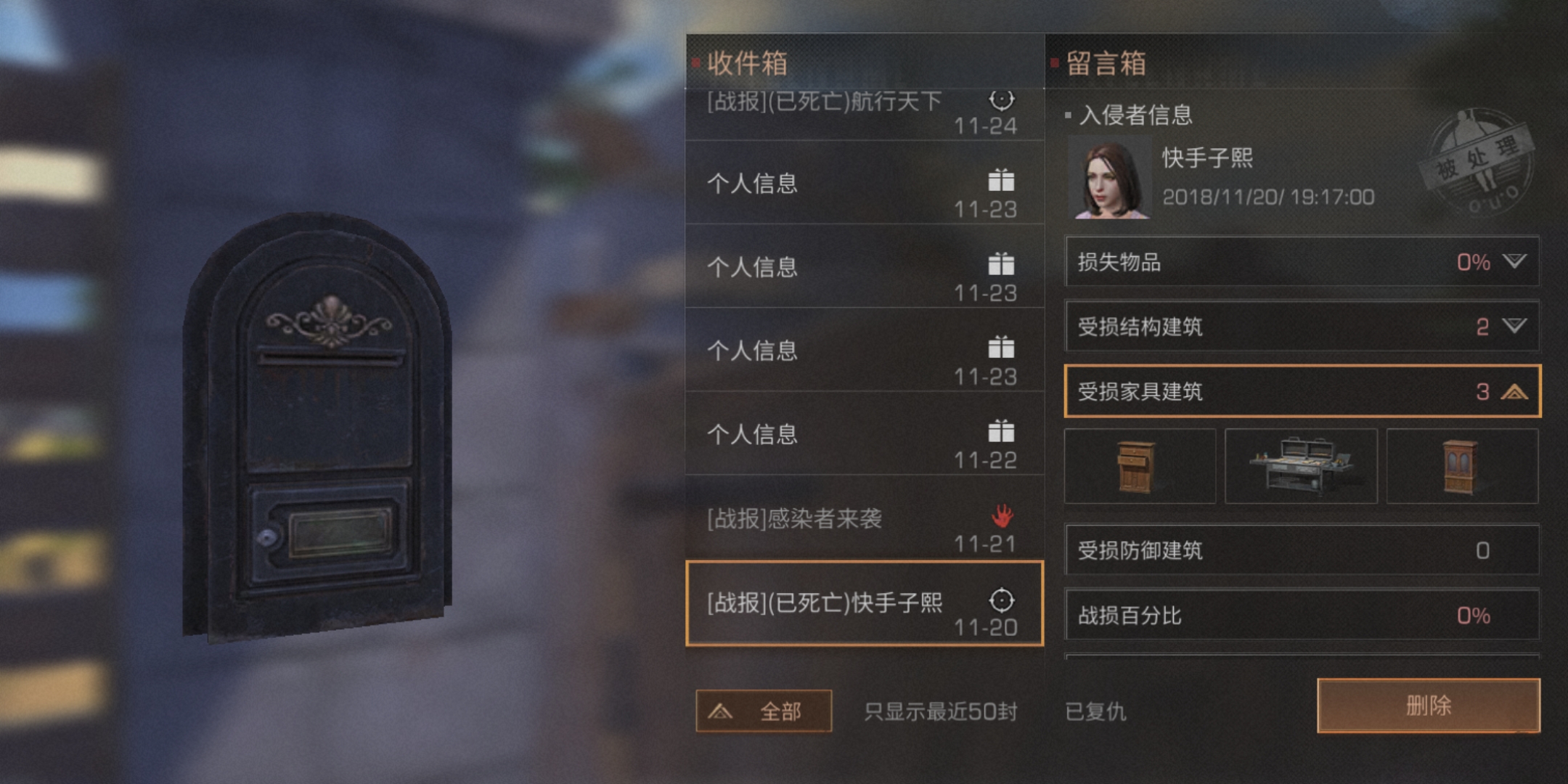Click the gift icon on the 11-22 message
The height and width of the screenshot is (784, 1568).
pyautogui.click(x=1001, y=431)
